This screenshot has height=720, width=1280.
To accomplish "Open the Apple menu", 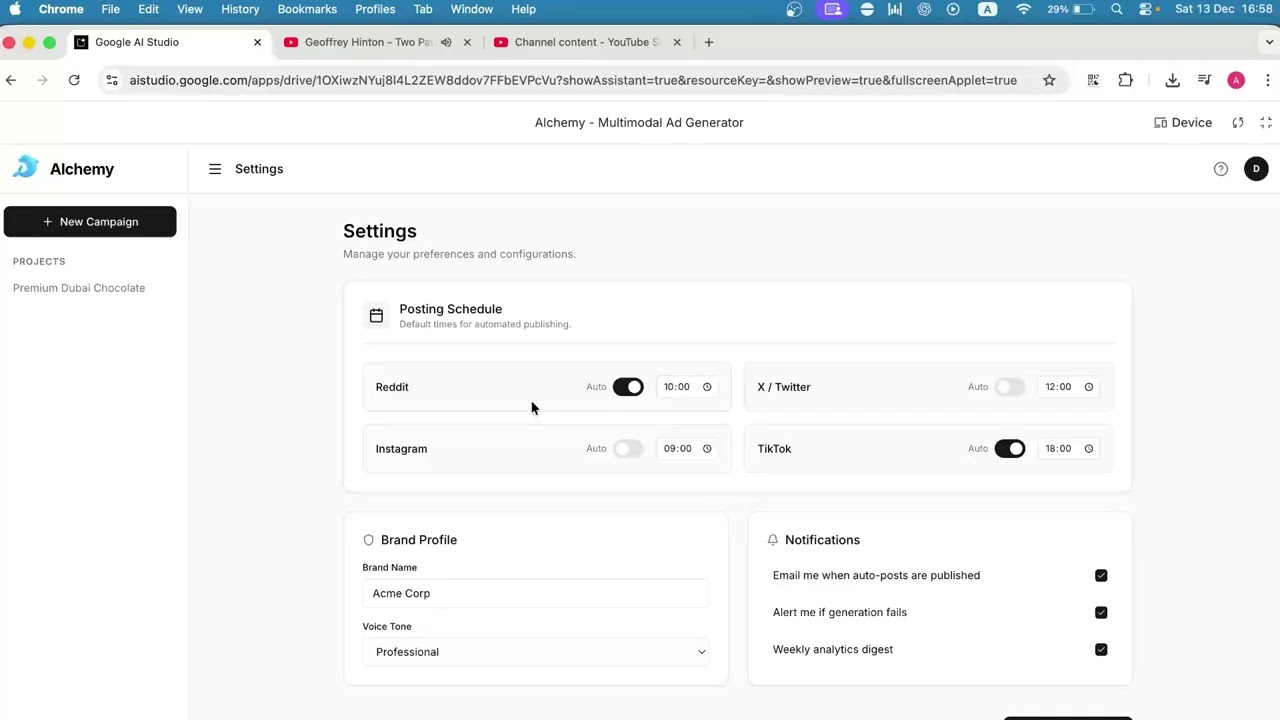I will pos(15,9).
